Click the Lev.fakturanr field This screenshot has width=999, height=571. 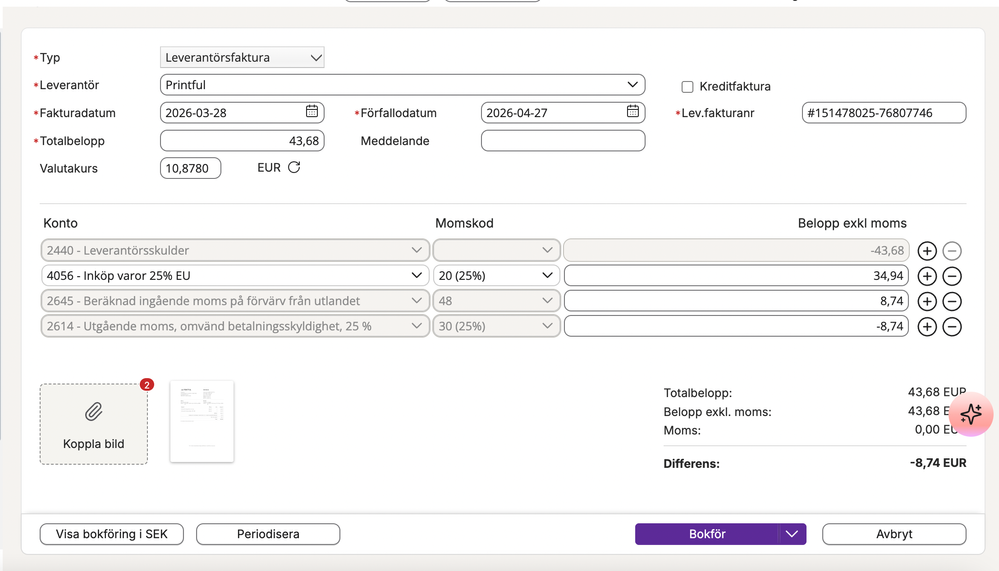point(884,113)
